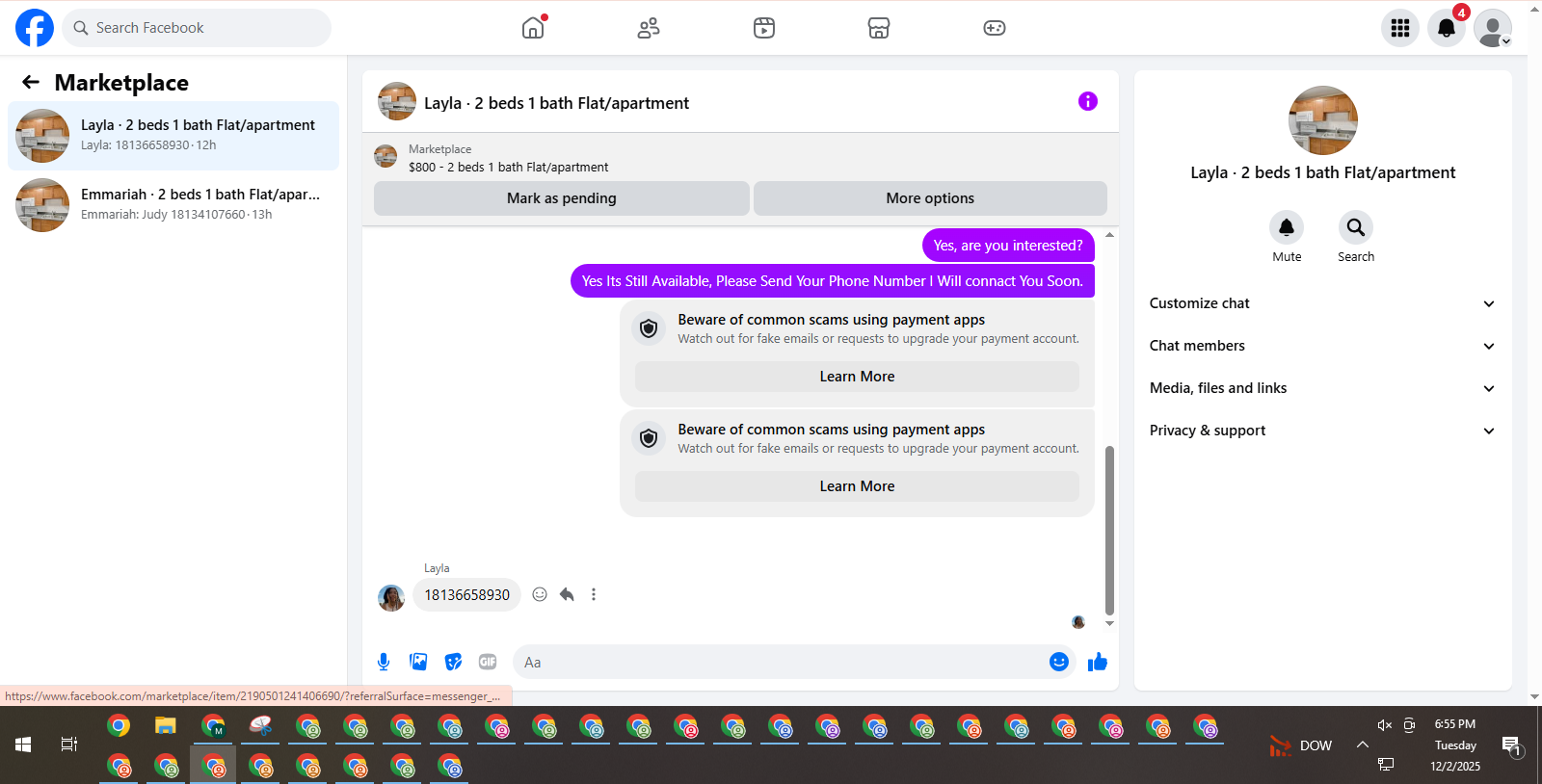Viewport: 1542px width, 784px height.
Task: Open Task View on taskbar
Action: pos(69,745)
